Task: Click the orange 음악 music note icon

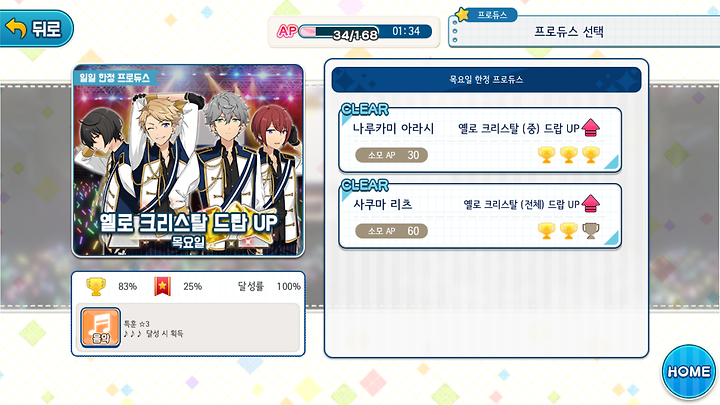Action: [x=101, y=327]
